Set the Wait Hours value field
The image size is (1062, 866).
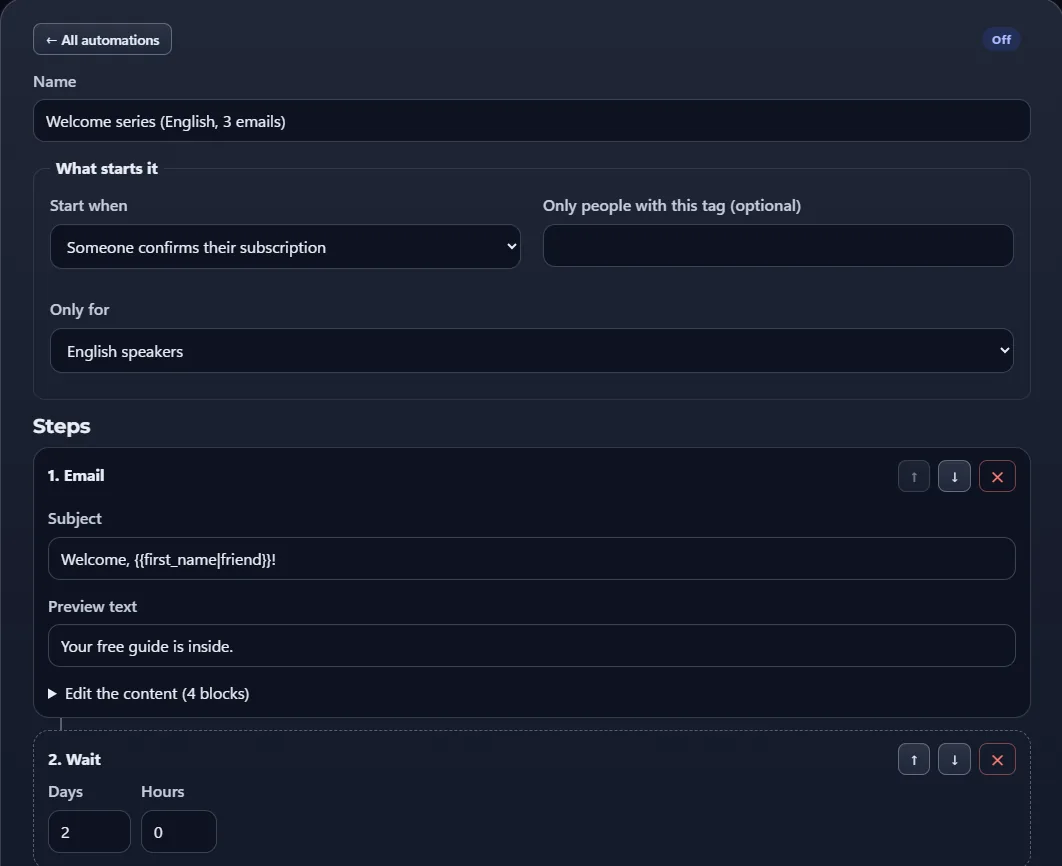pos(179,831)
